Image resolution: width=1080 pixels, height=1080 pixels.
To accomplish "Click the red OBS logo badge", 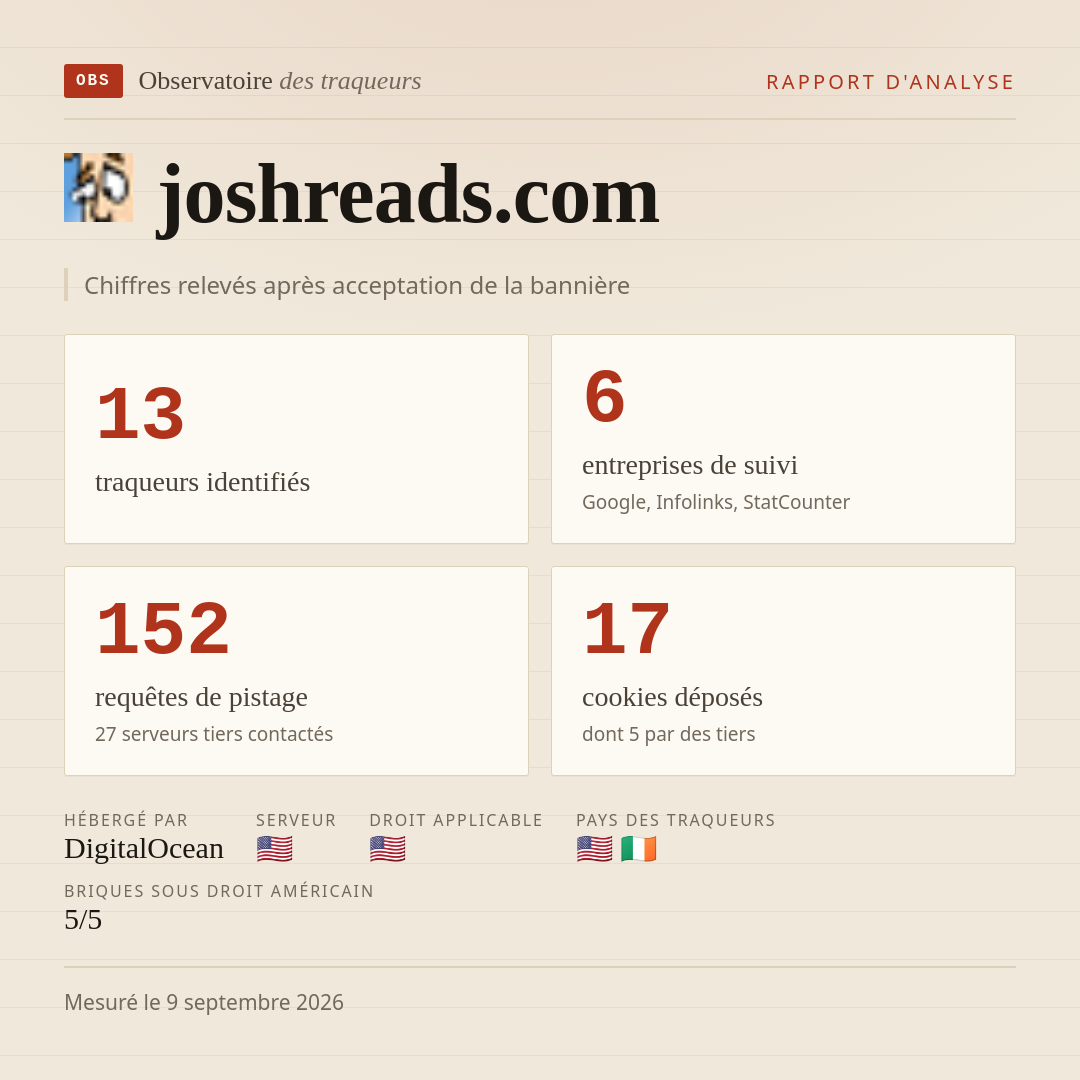I will [x=93, y=81].
